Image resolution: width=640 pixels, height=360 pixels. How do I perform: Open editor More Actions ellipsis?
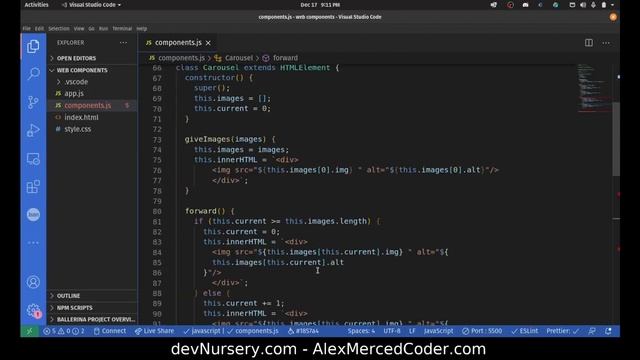click(x=606, y=43)
